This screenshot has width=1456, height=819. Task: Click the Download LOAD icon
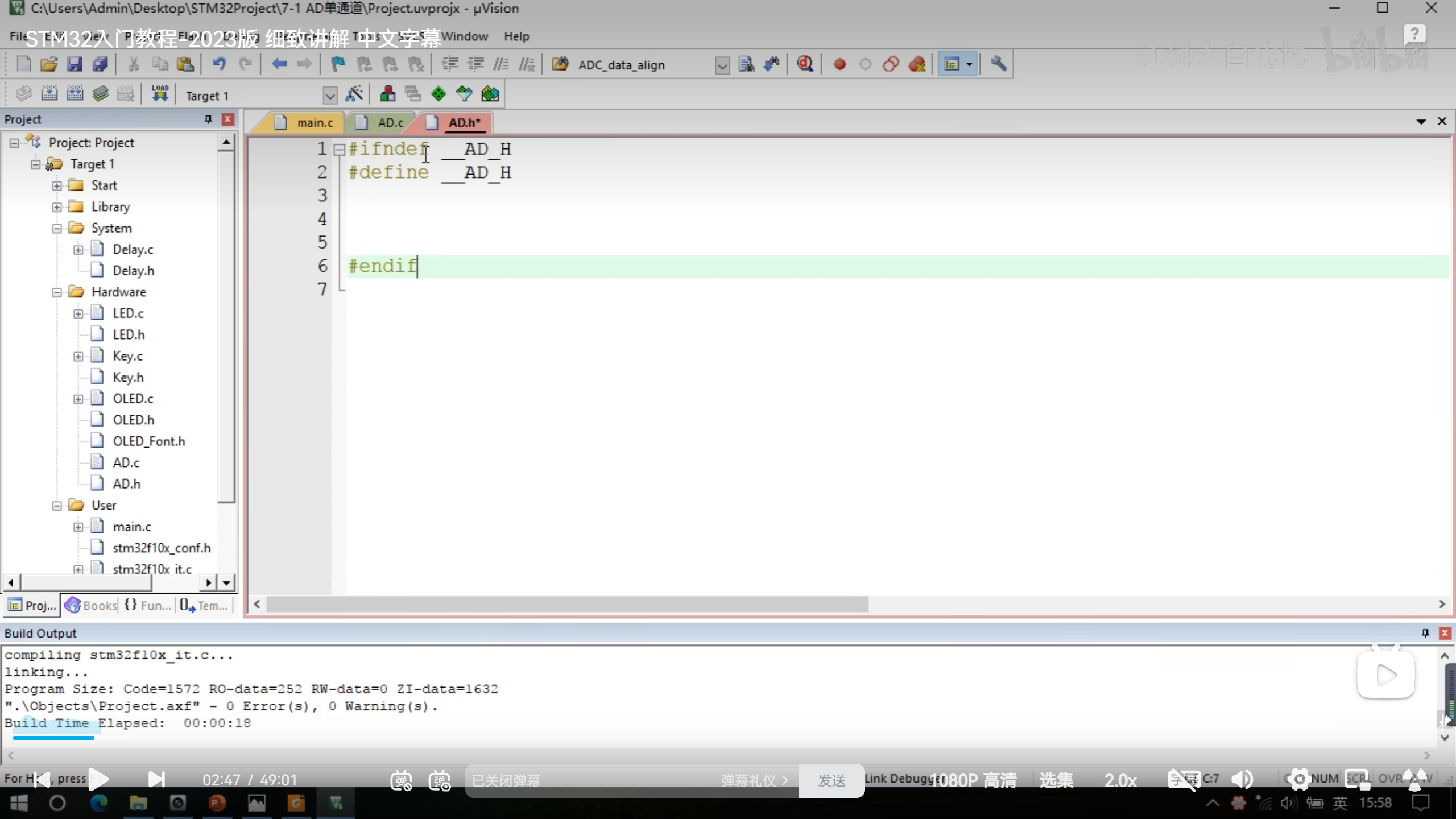[160, 94]
